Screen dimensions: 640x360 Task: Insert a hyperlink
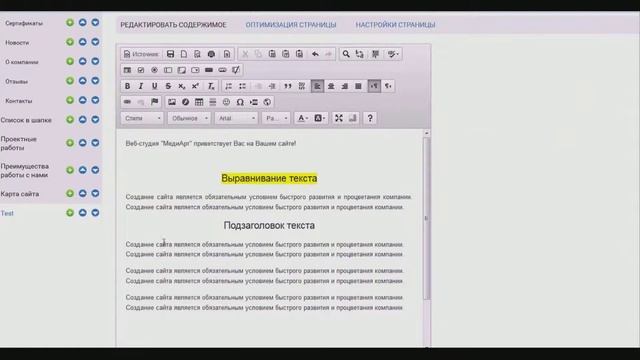pos(127,102)
